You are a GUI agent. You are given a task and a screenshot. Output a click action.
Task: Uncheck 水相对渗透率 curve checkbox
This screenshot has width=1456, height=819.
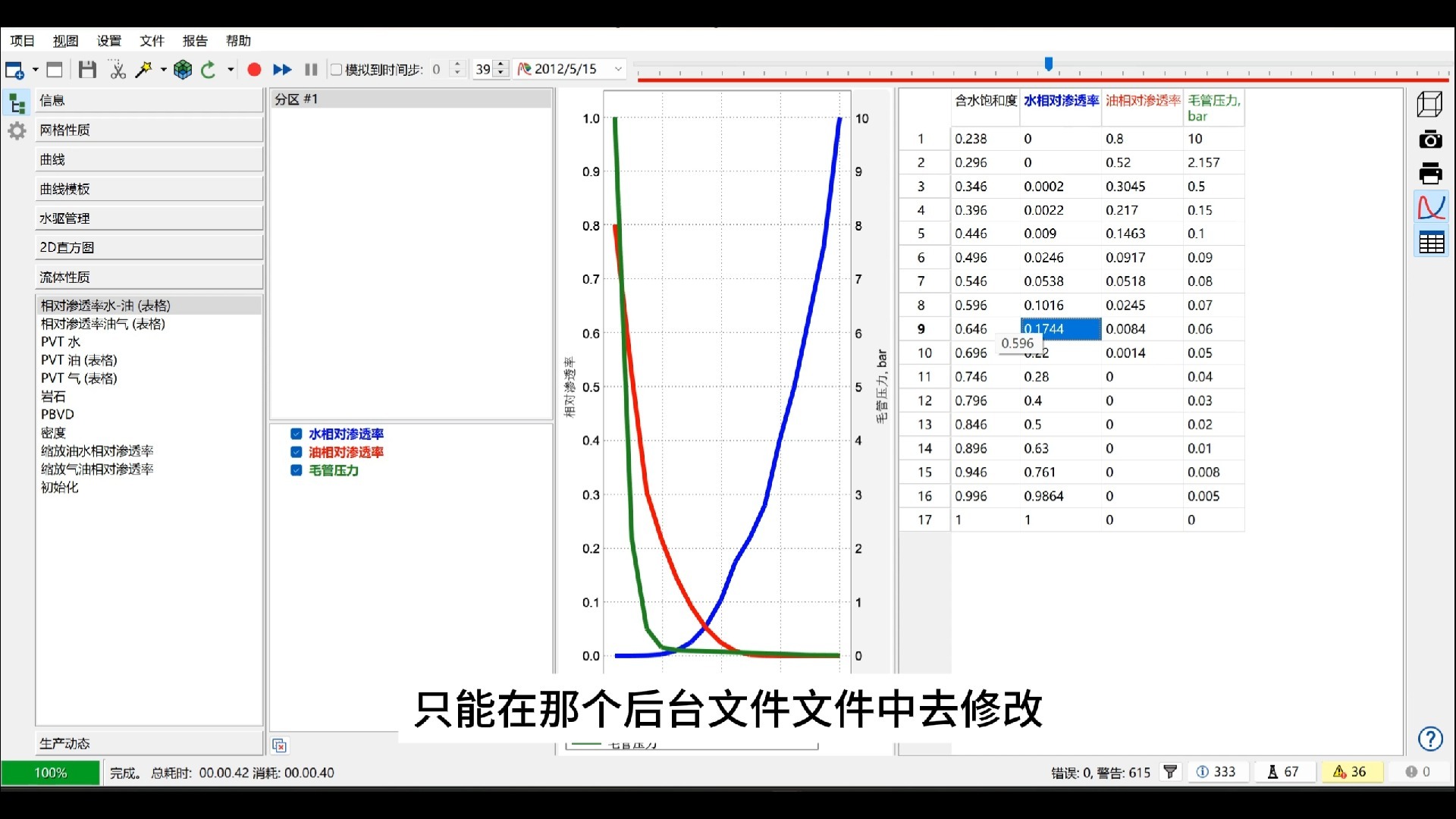(297, 434)
